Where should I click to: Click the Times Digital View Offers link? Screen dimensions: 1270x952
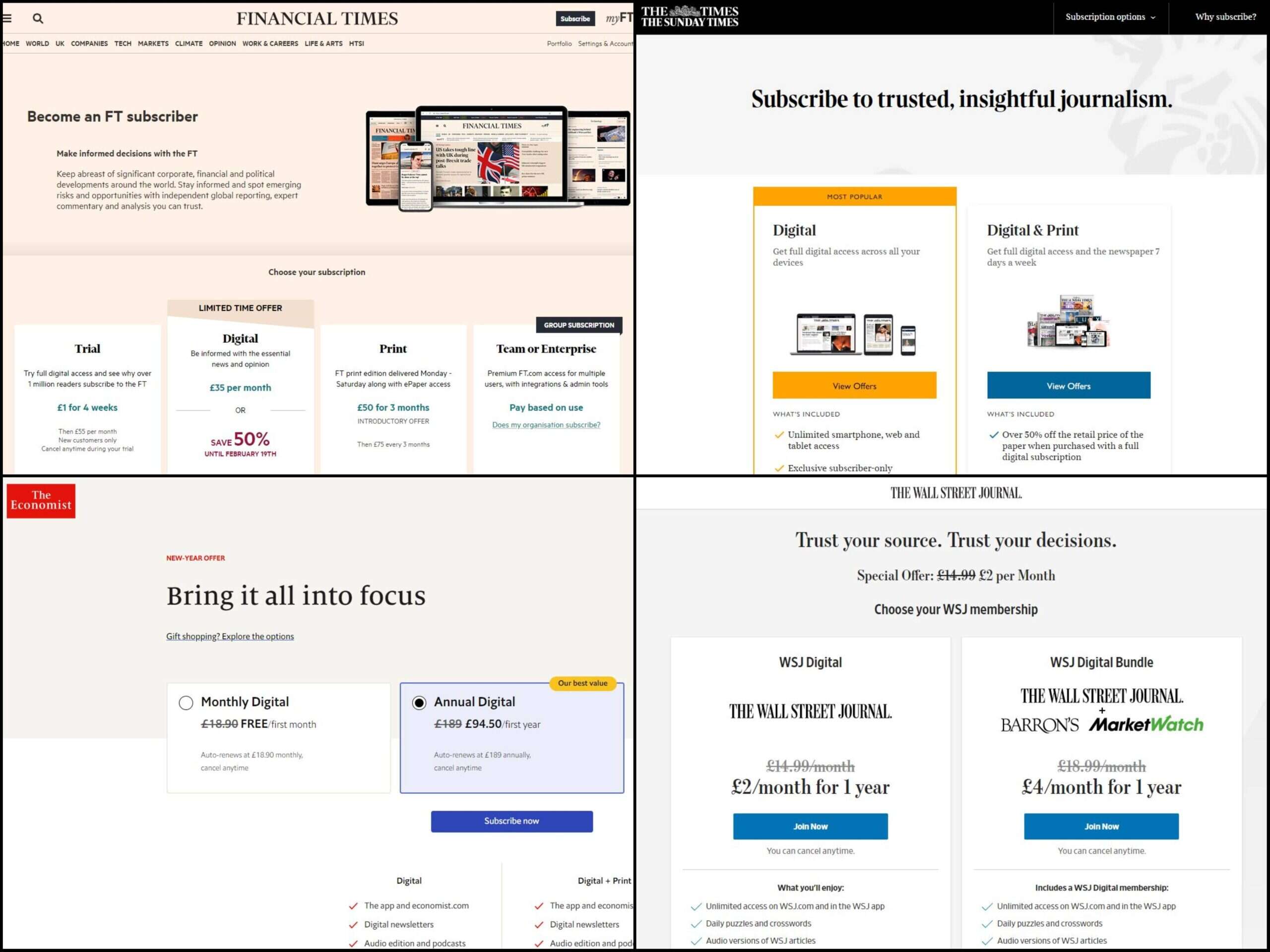(x=854, y=385)
